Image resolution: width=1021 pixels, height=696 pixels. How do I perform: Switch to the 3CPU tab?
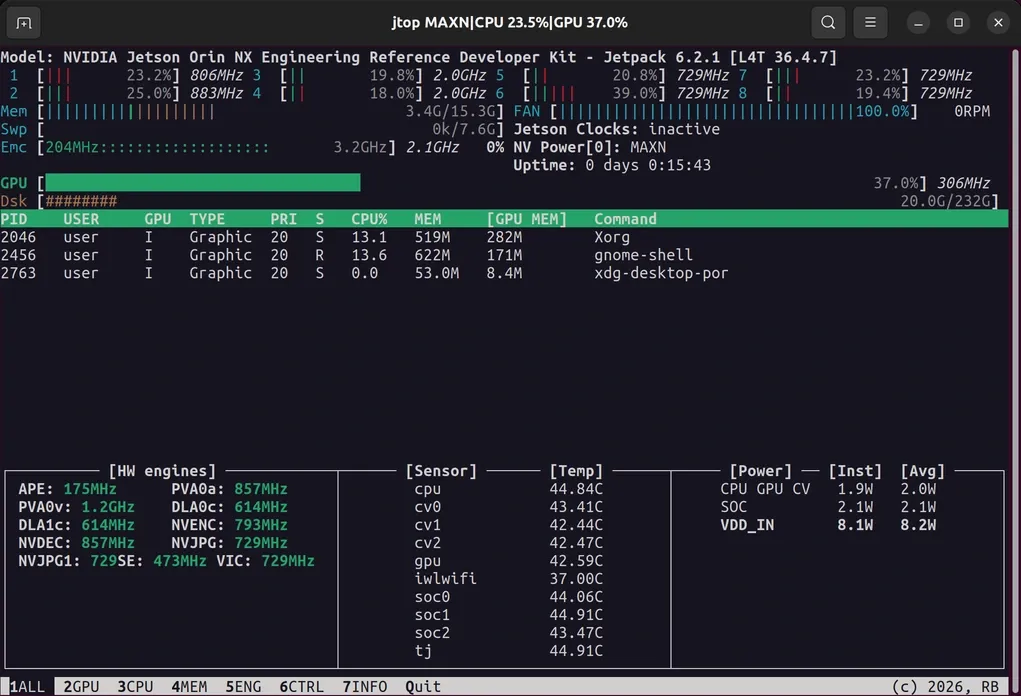(x=135, y=687)
